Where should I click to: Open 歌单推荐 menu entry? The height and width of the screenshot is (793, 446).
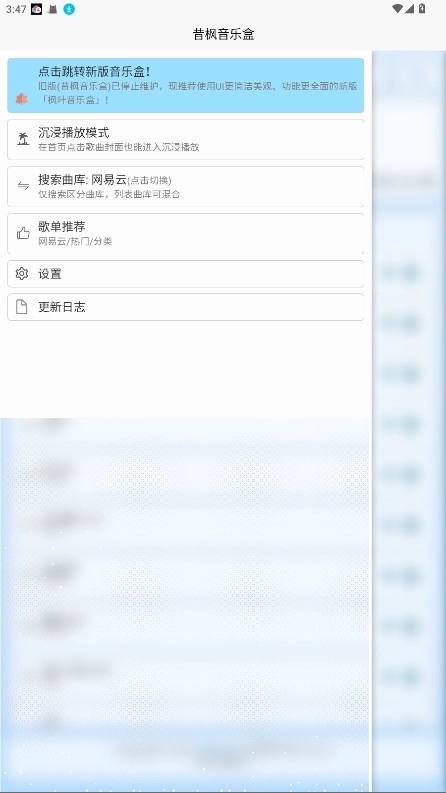pyautogui.click(x=186, y=234)
